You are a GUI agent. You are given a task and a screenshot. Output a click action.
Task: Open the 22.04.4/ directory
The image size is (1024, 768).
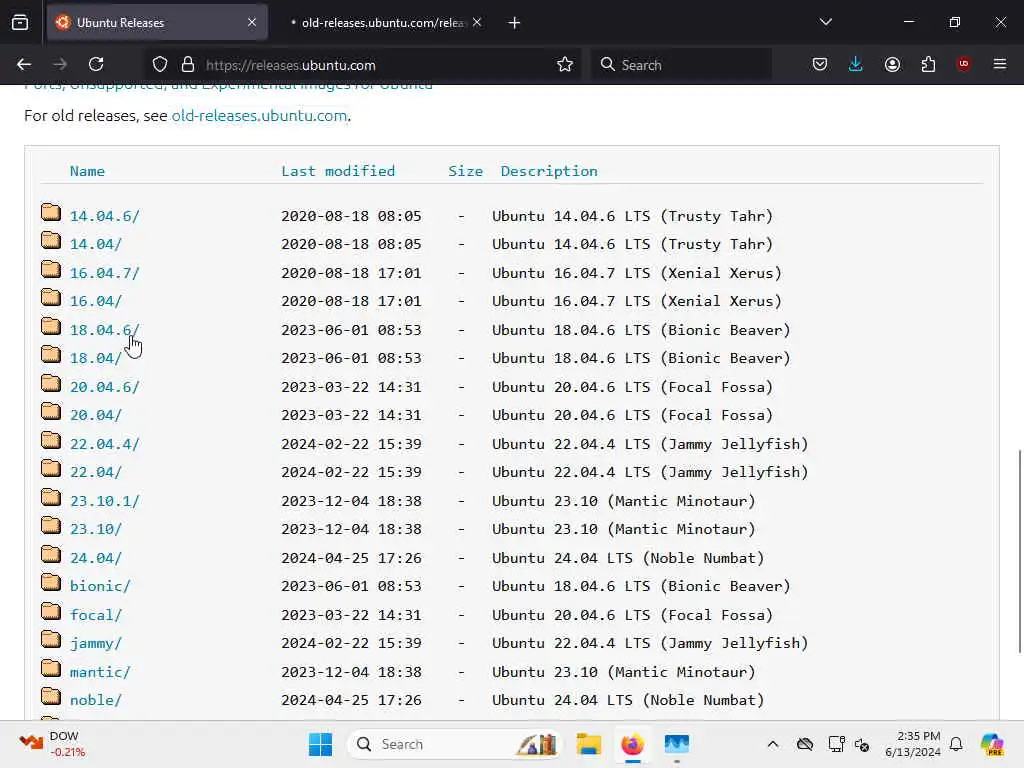pyautogui.click(x=104, y=444)
